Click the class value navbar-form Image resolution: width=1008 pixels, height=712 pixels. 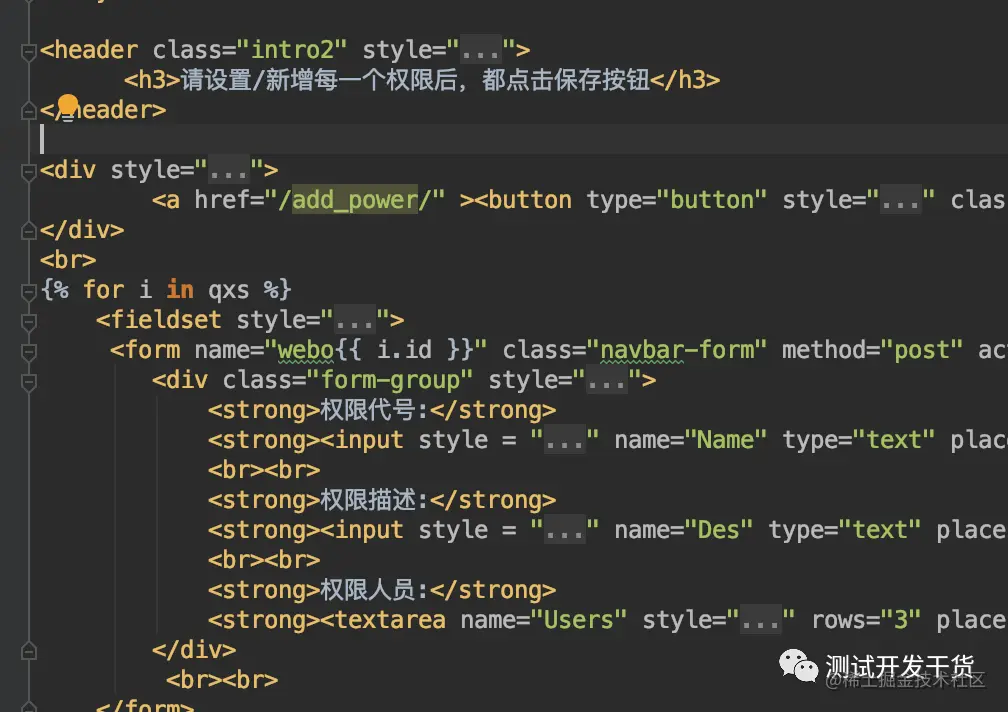click(x=676, y=350)
